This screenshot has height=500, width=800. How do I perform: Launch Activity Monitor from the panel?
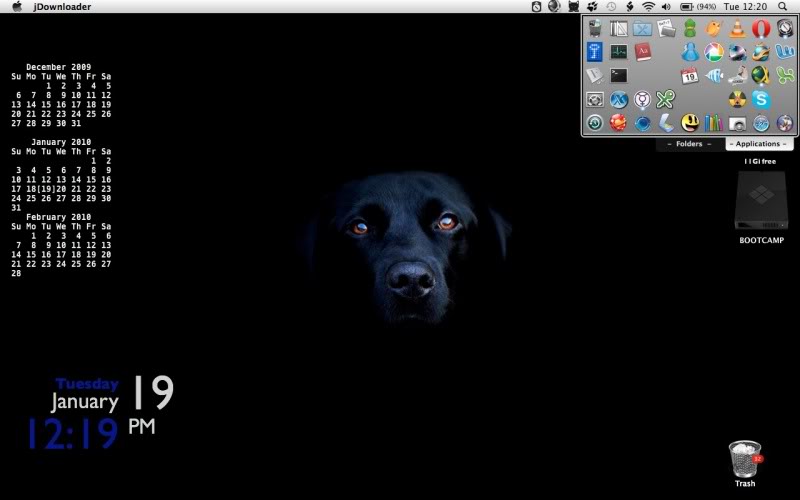click(x=619, y=52)
